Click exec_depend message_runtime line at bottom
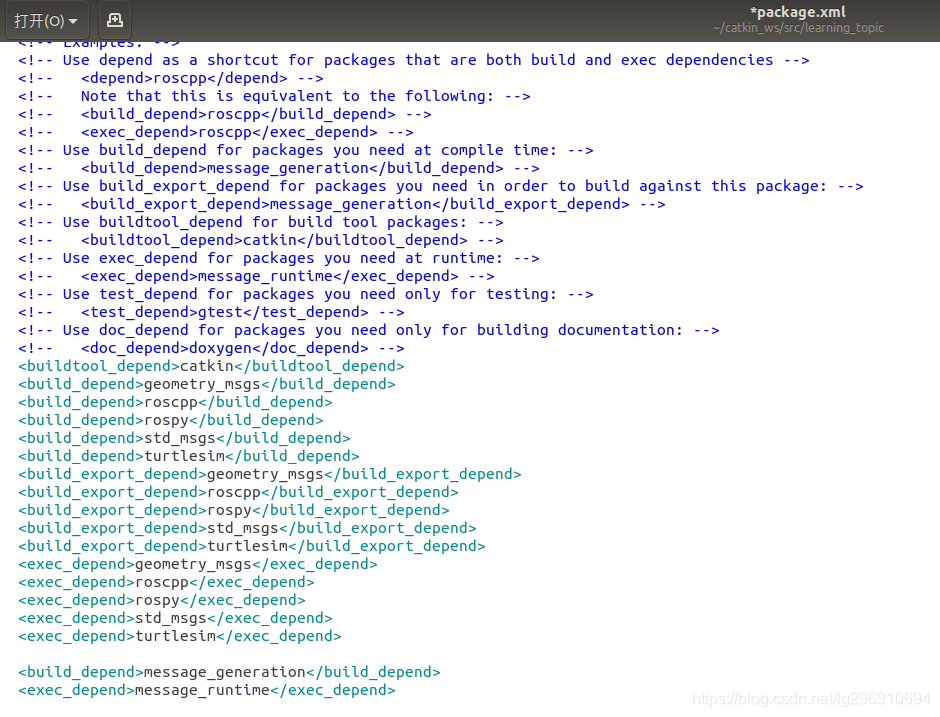Image resolution: width=940 pixels, height=717 pixels. pos(207,689)
